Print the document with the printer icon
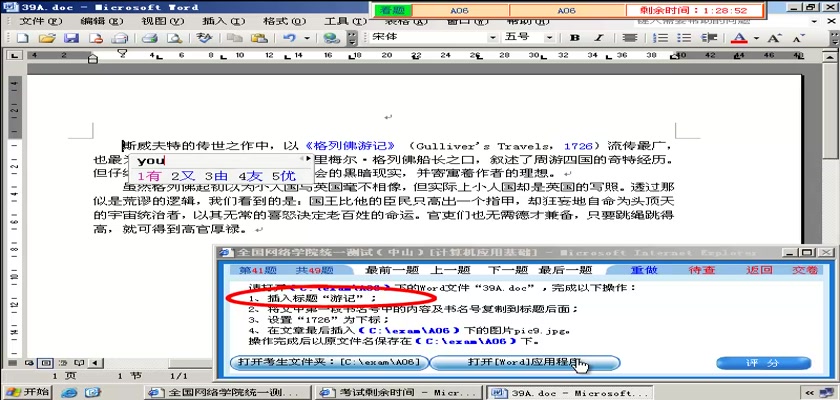The height and width of the screenshot is (400, 840). click(149, 38)
